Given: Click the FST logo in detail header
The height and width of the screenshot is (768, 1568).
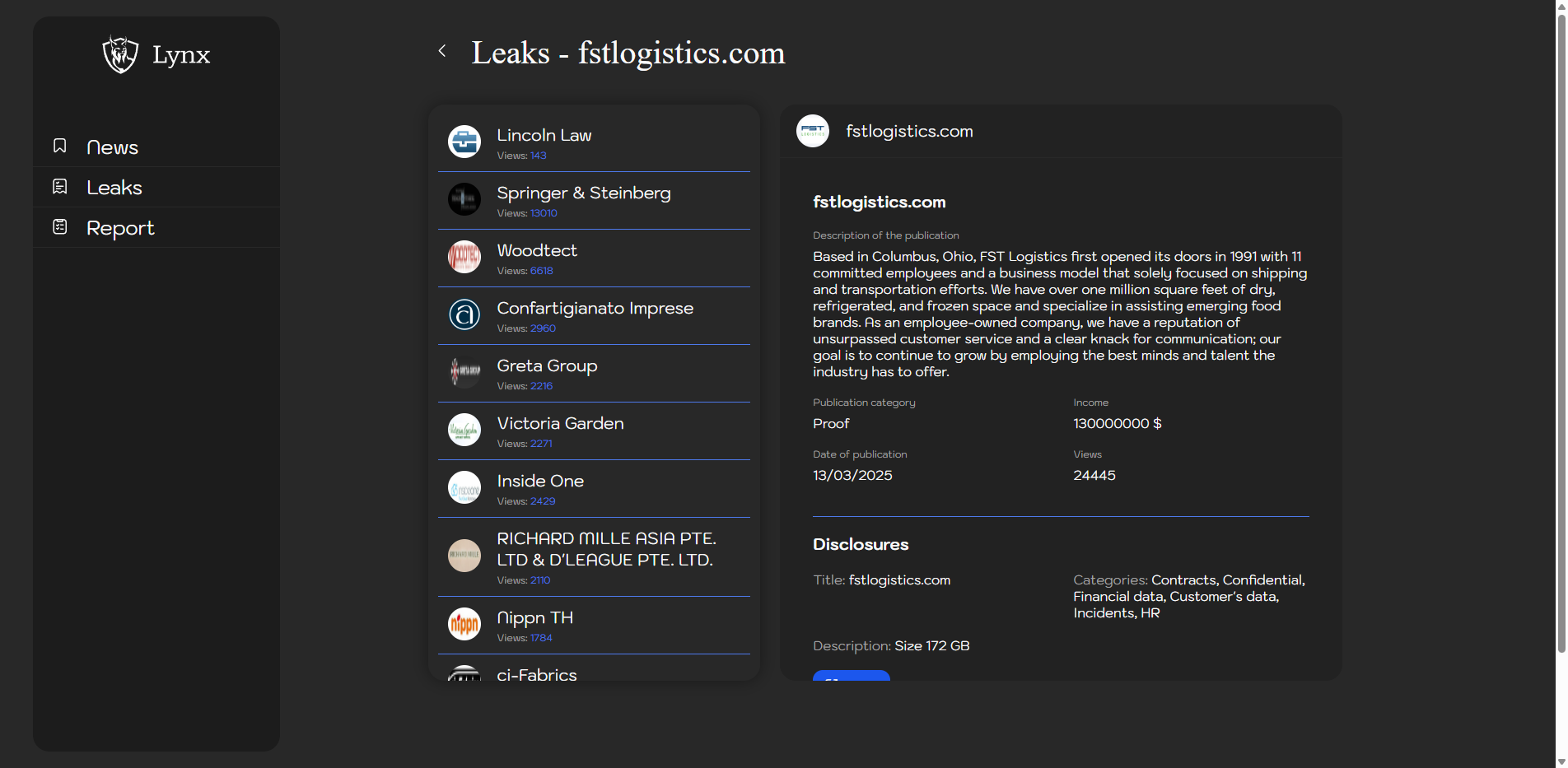Looking at the screenshot, I should [813, 131].
